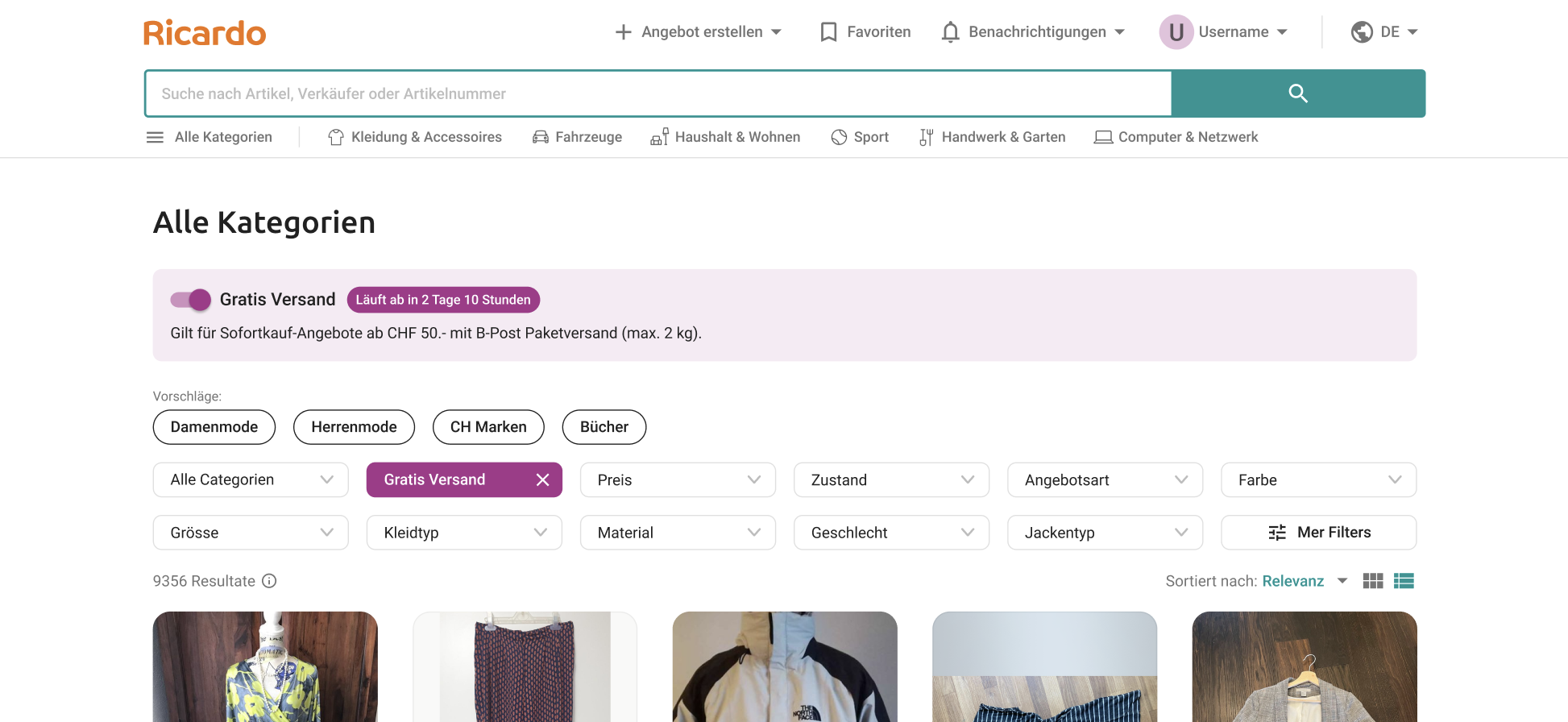Viewport: 1568px width, 722px height.
Task: Expand the Farbe filter dropdown
Action: coord(1318,480)
